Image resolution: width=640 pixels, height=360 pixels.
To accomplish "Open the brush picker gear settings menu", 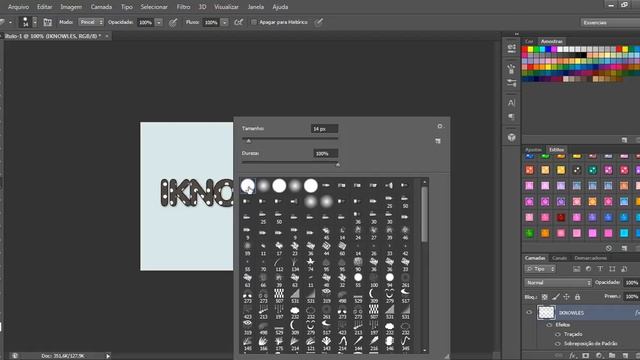I will pyautogui.click(x=440, y=126).
